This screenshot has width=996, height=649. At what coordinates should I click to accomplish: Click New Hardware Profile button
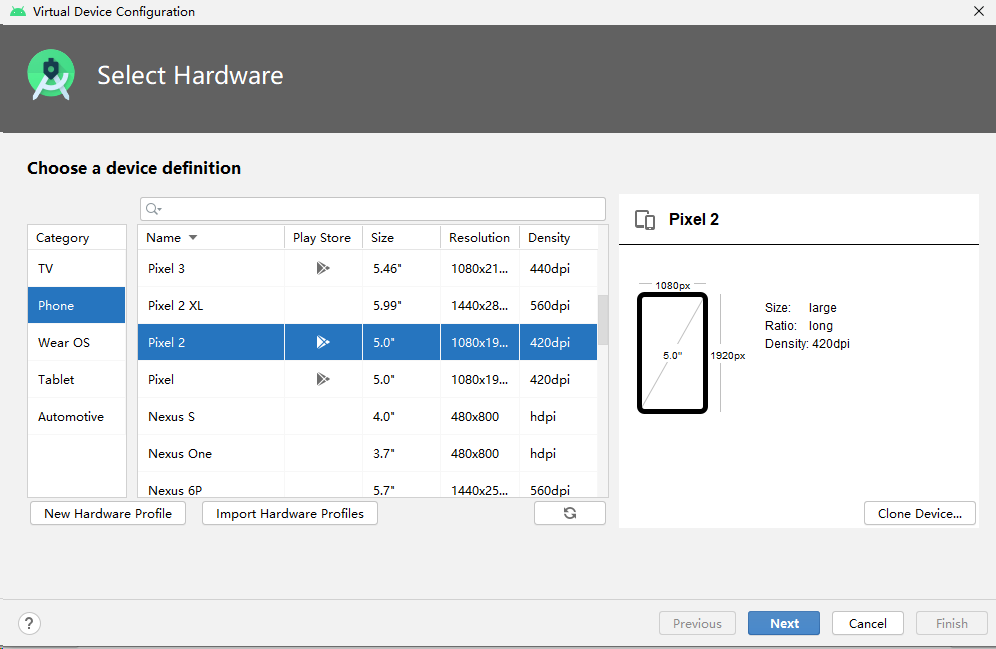tap(108, 513)
